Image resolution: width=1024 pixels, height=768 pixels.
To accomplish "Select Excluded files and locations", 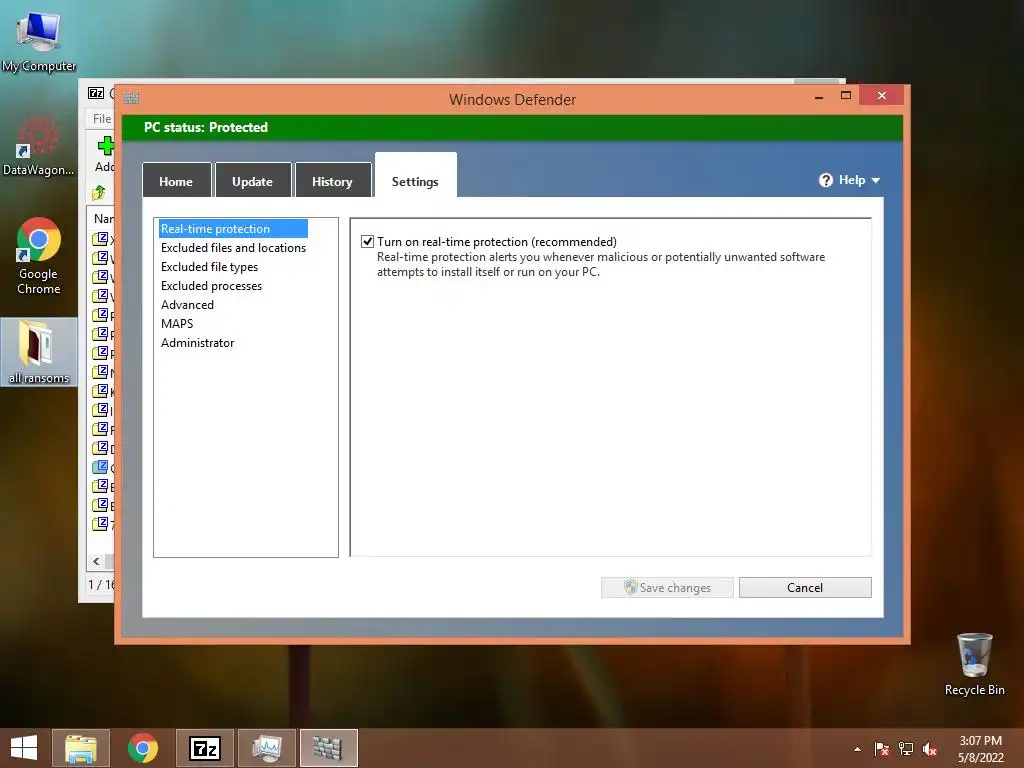I will pyautogui.click(x=233, y=248).
